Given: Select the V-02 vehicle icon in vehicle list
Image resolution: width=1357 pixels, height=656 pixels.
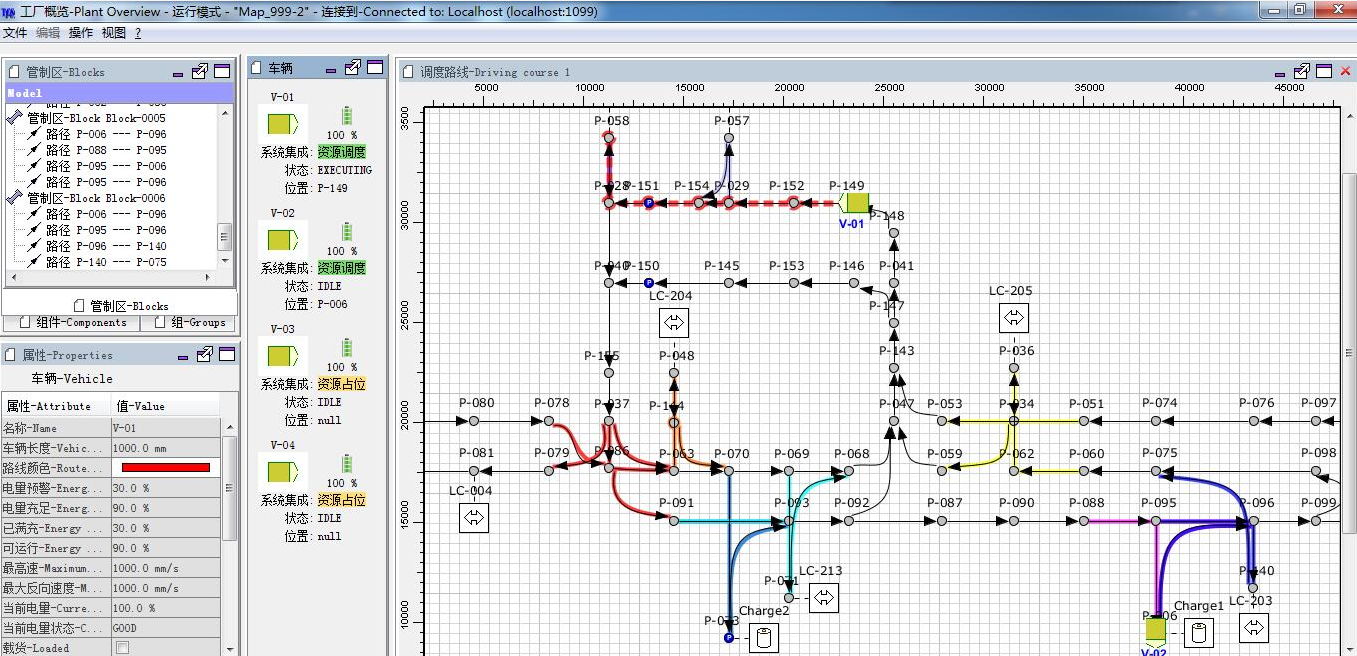Looking at the screenshot, I should pos(280,241).
